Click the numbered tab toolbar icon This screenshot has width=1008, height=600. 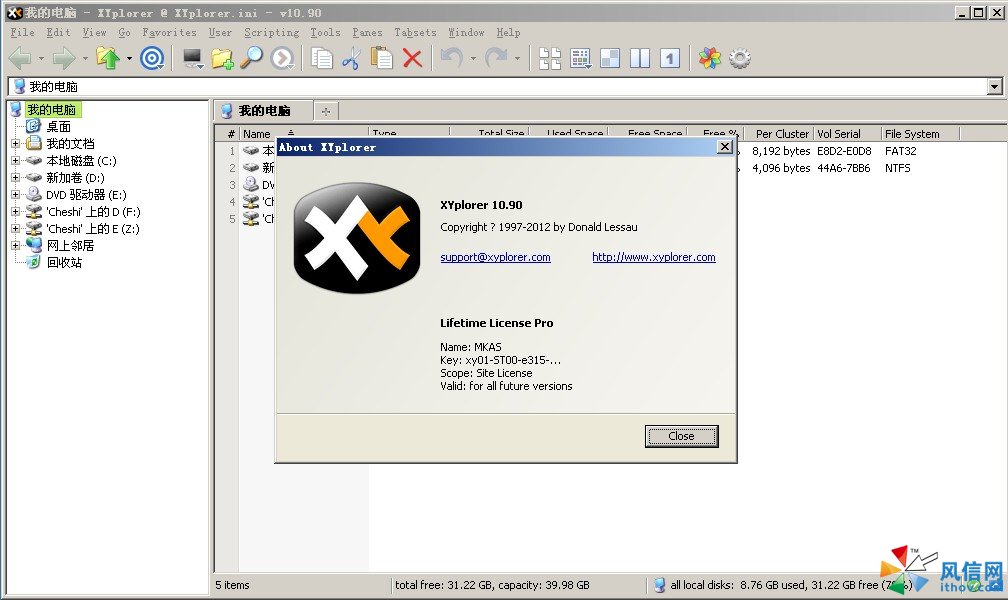pos(670,59)
